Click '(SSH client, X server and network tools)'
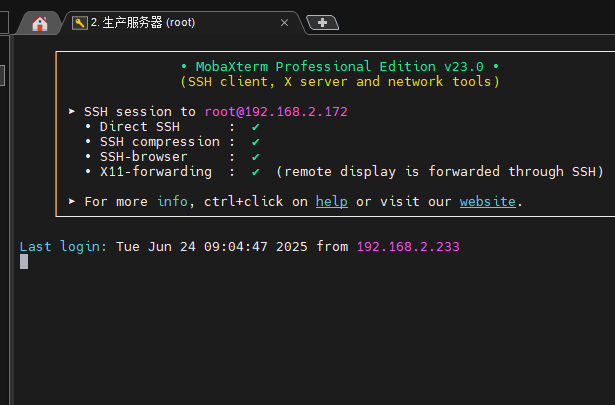Screen dimensions: 615x405 tap(340, 82)
